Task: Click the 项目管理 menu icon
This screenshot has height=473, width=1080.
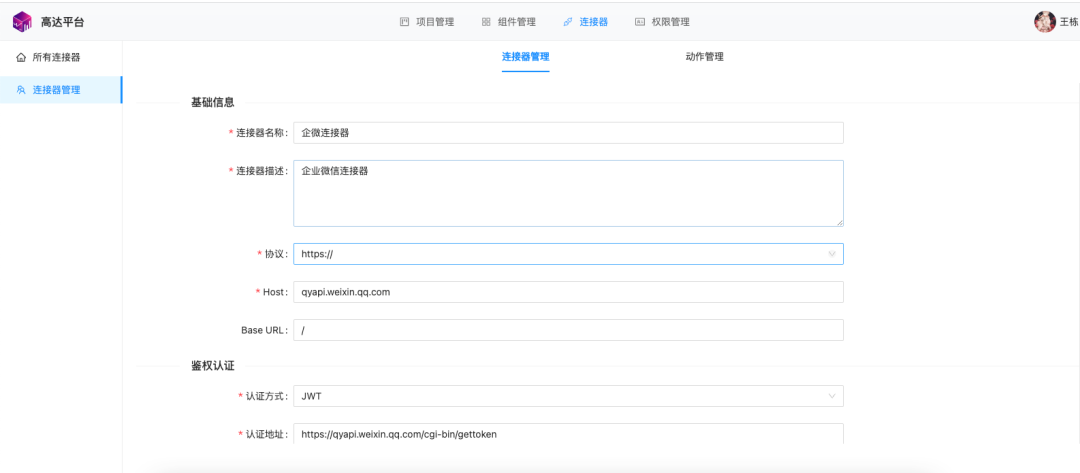Action: [x=405, y=22]
